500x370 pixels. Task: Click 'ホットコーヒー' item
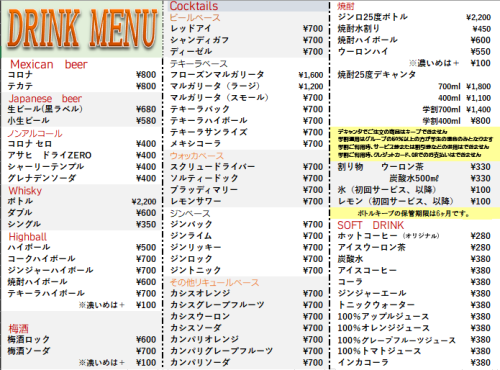pyautogui.click(x=388, y=236)
